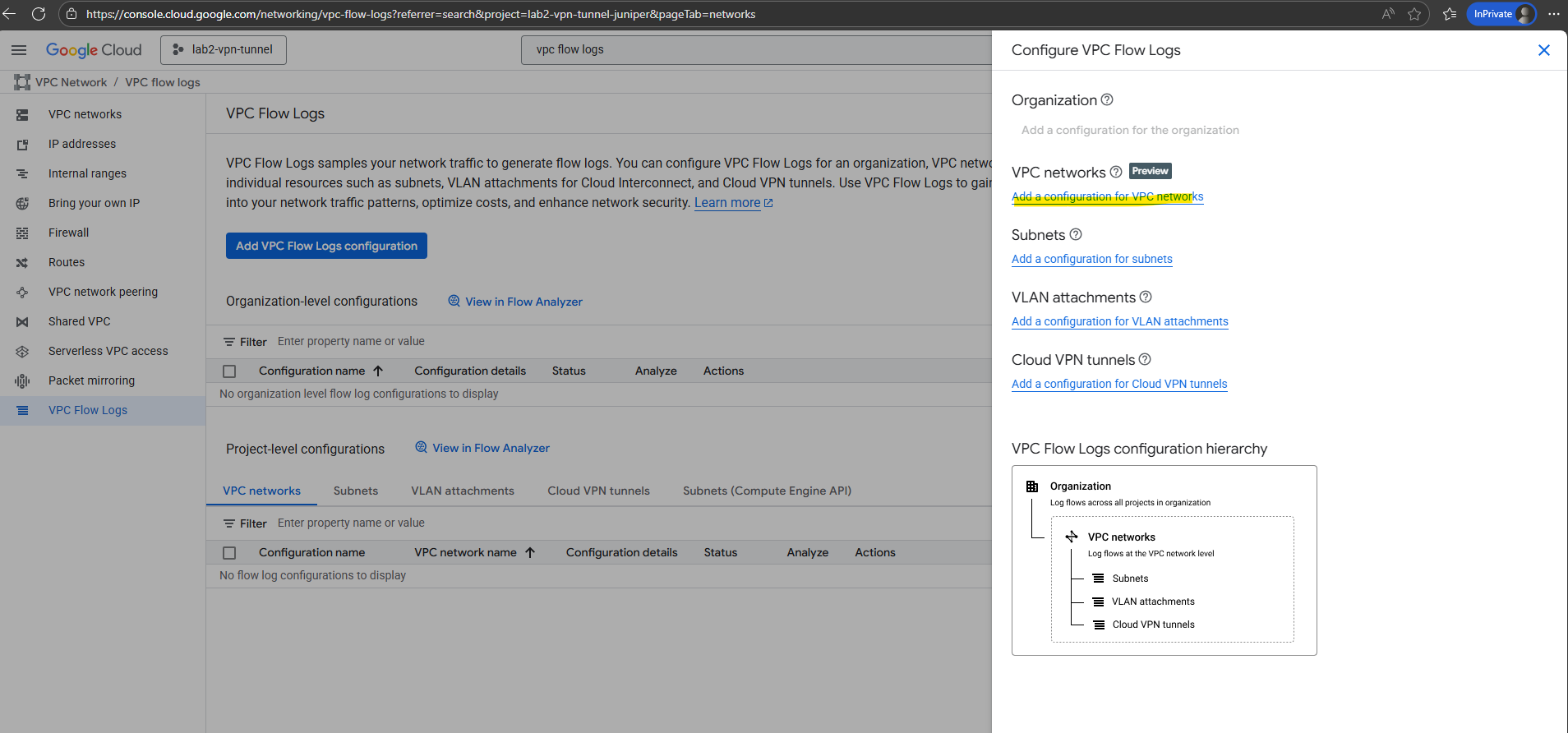Open the browser favorites star icon
Viewport: 1568px width, 733px height.
[x=1414, y=14]
